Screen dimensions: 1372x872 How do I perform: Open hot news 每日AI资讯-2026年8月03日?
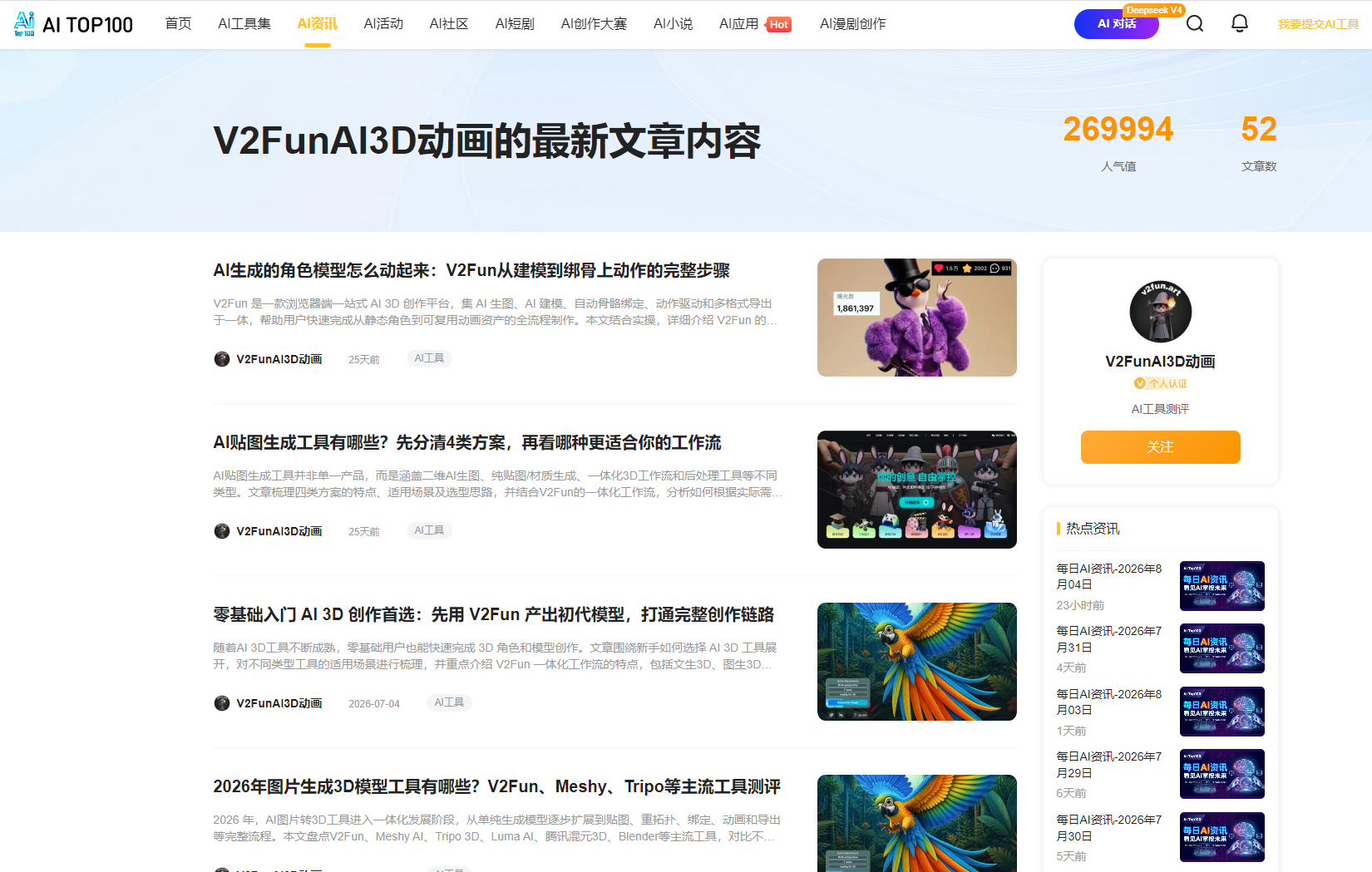pos(1109,702)
